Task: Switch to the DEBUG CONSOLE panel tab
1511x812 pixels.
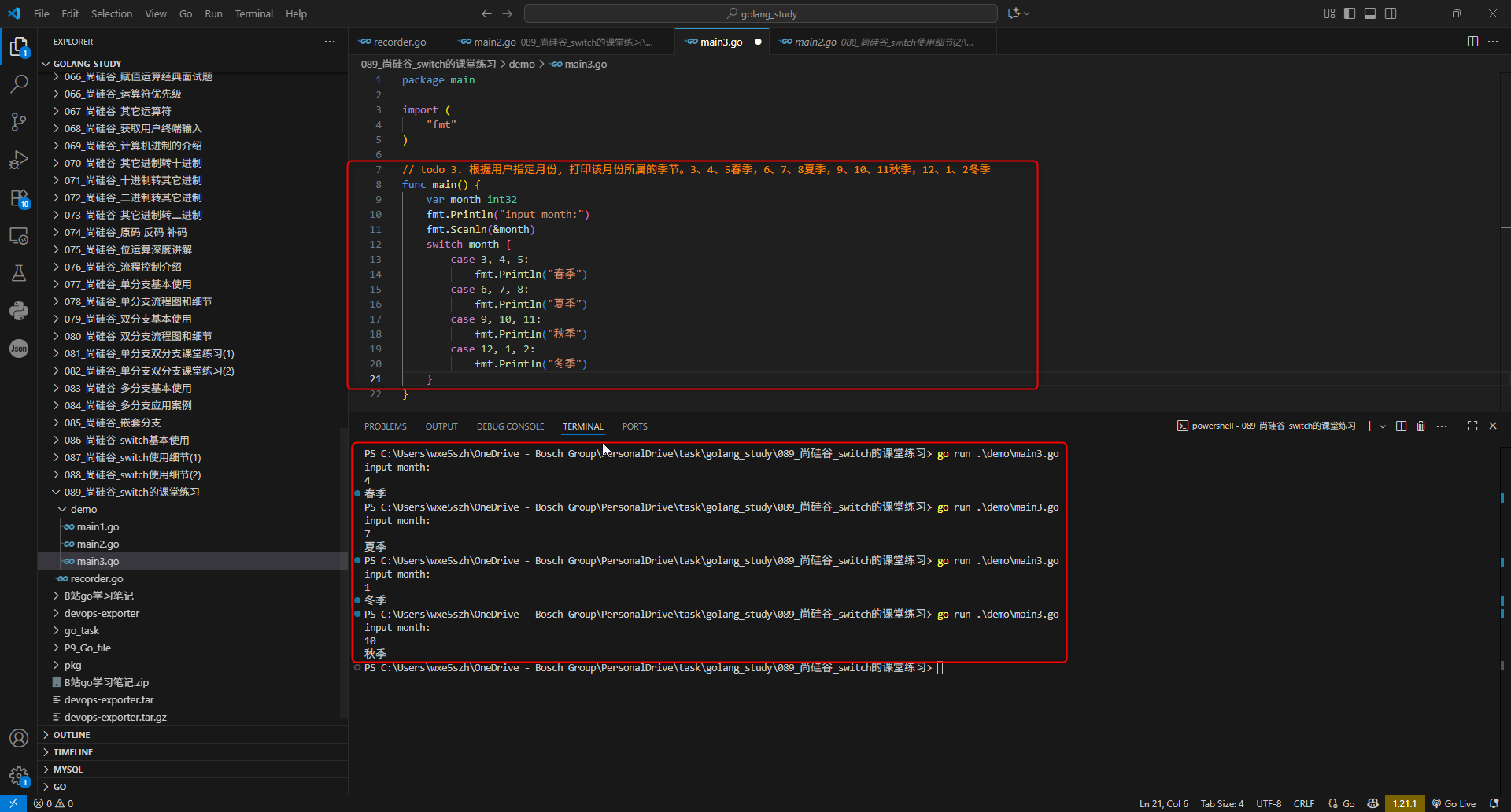Action: pyautogui.click(x=510, y=426)
